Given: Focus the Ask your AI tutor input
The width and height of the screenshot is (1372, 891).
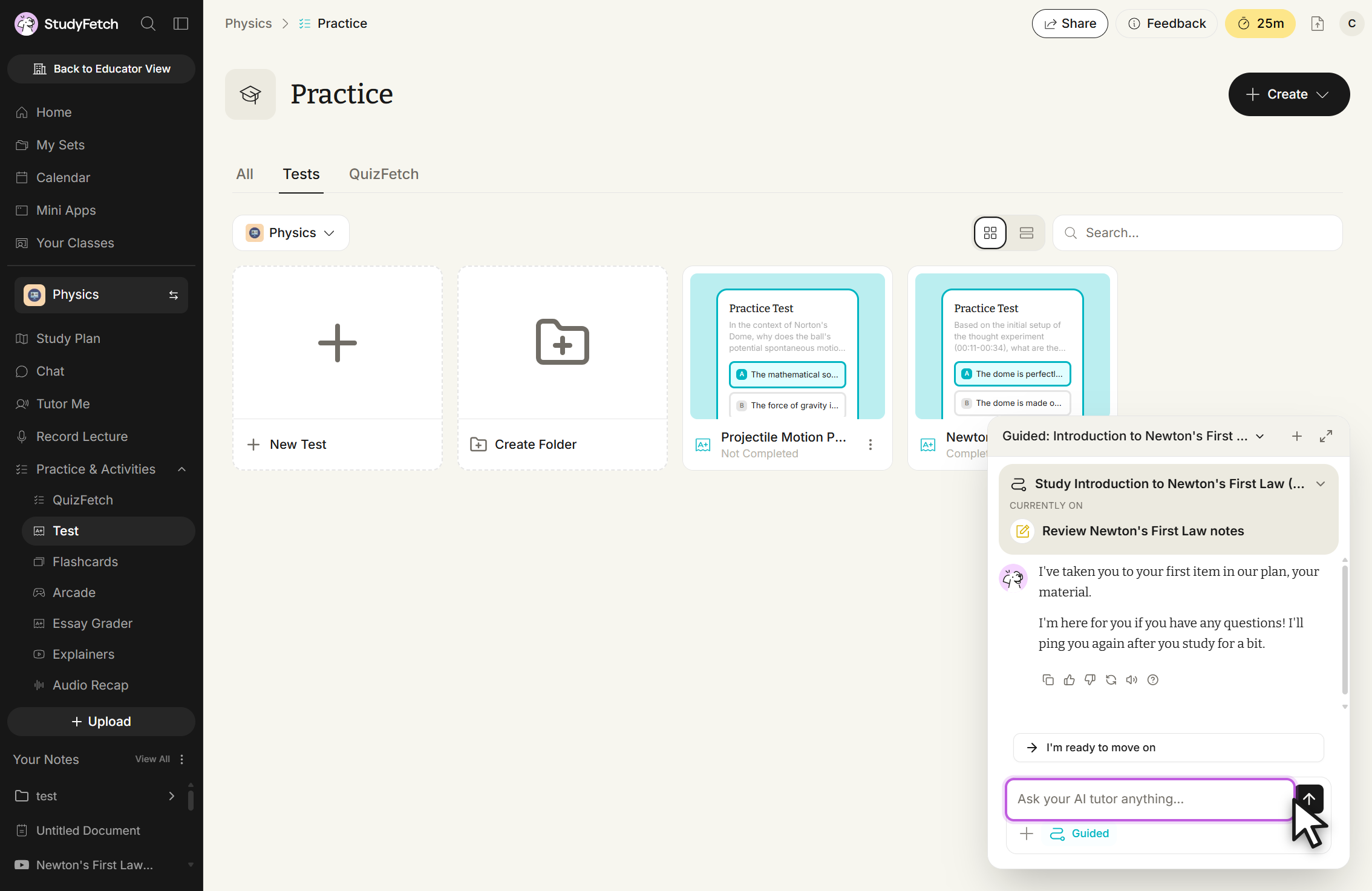Looking at the screenshot, I should [x=1149, y=799].
